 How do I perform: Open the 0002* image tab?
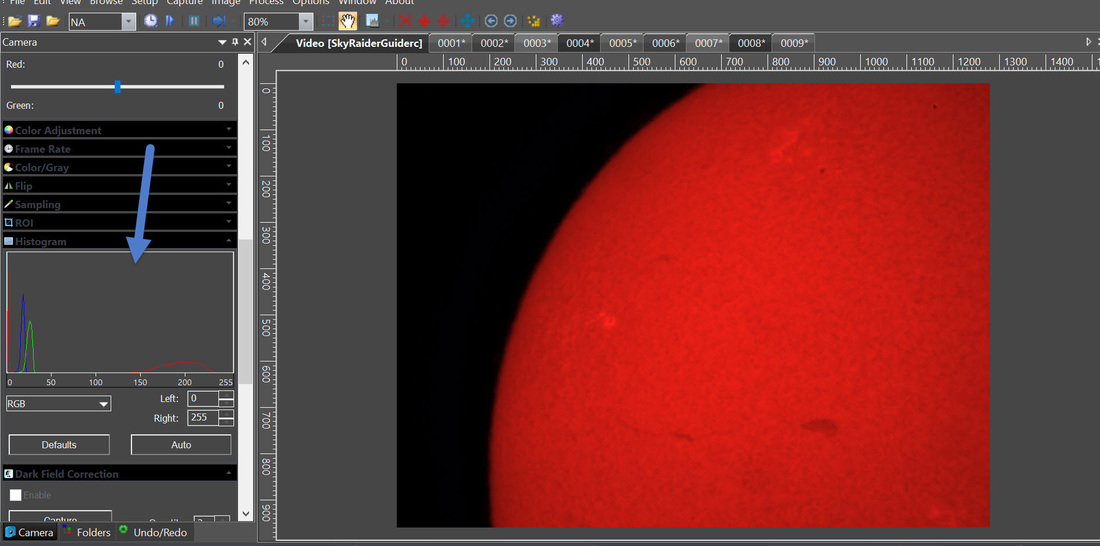493,43
